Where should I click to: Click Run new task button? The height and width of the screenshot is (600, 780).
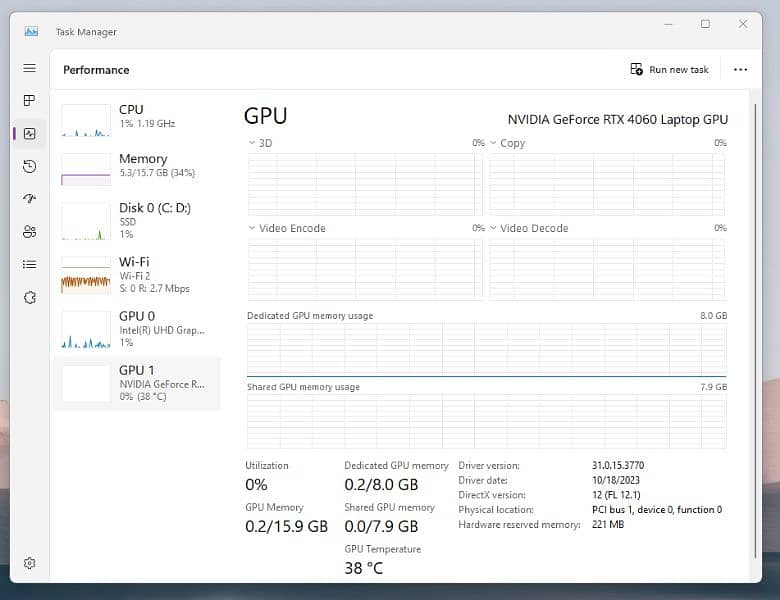(669, 70)
